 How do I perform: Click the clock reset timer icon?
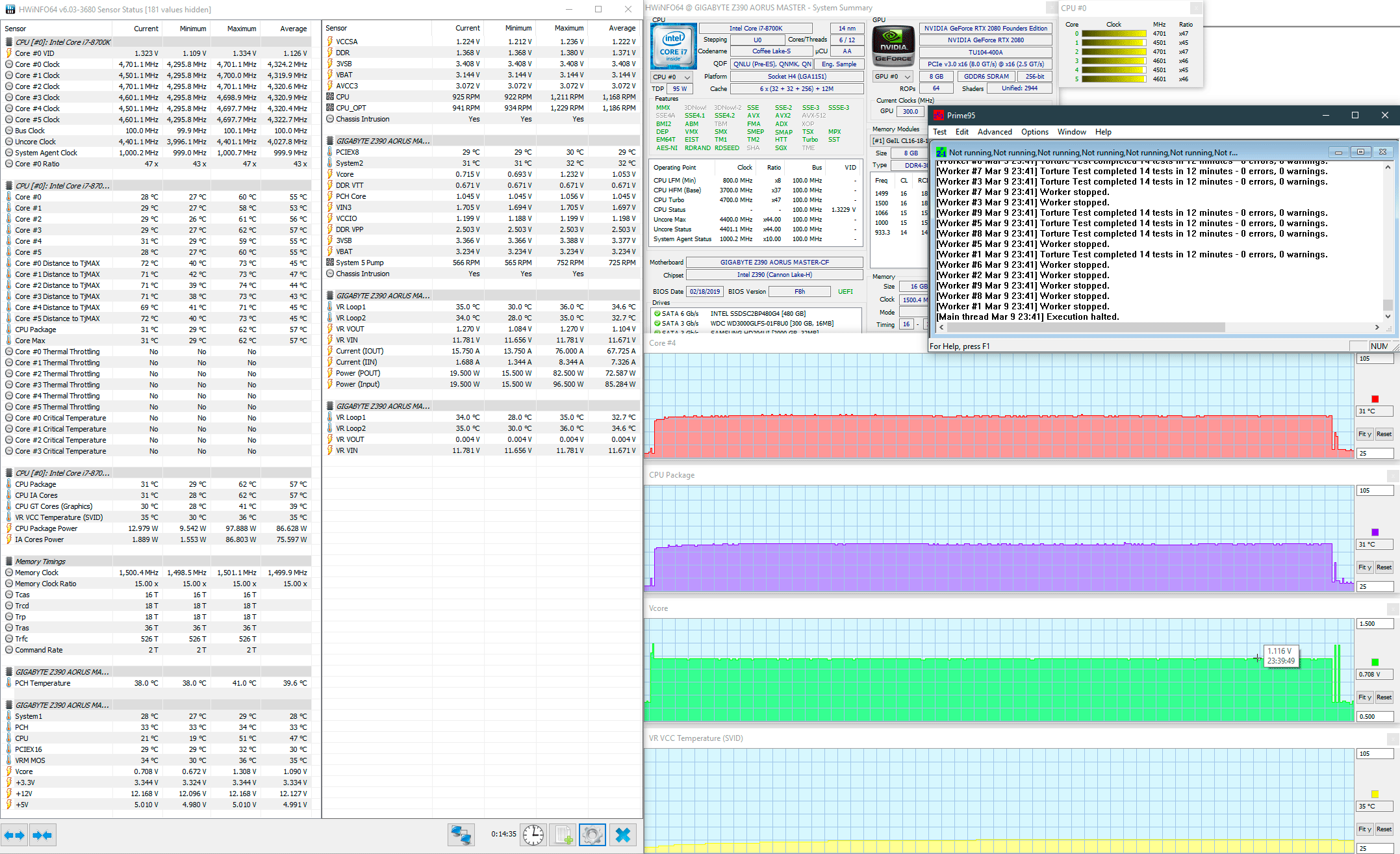click(533, 835)
